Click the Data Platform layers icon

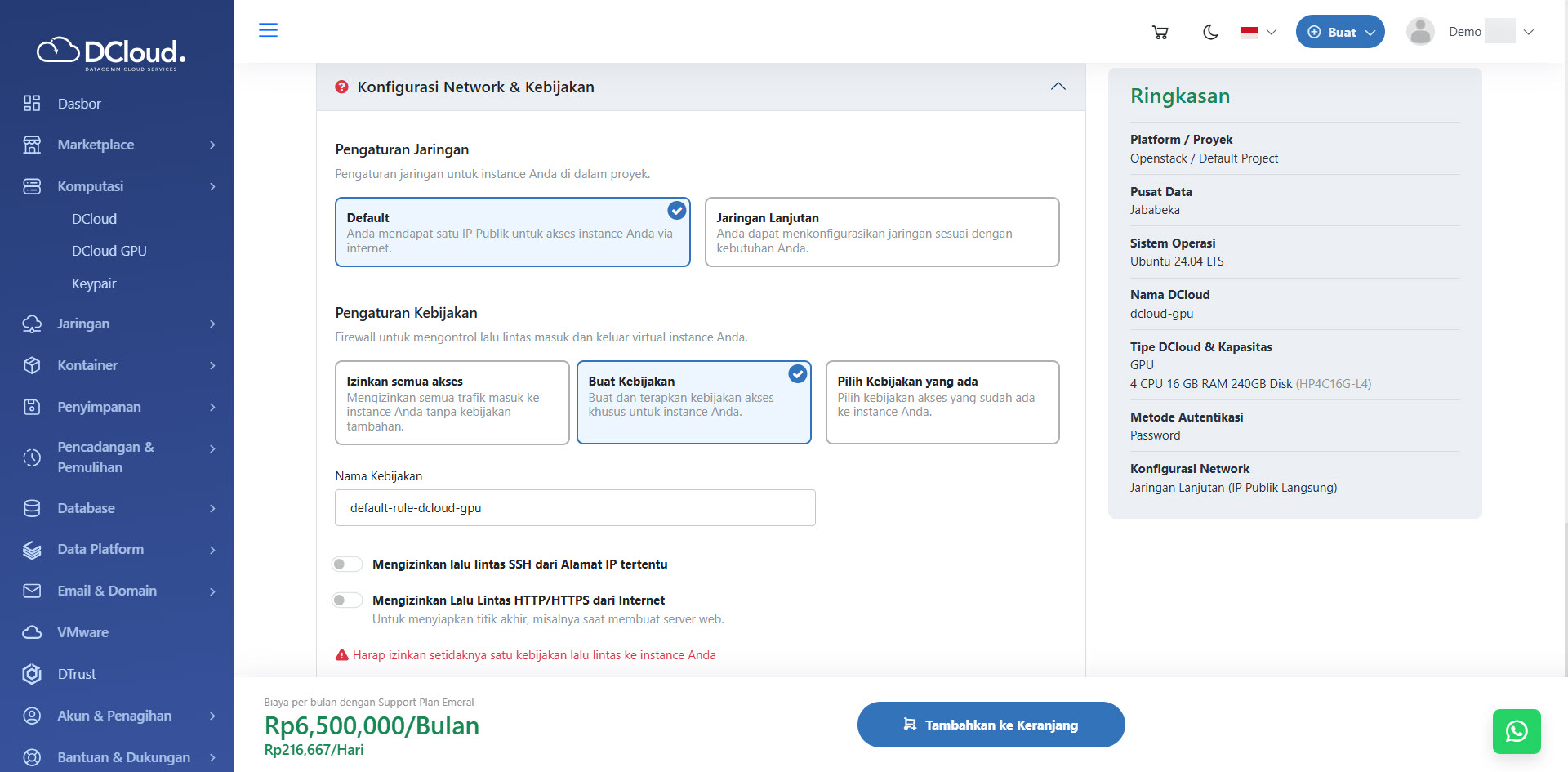click(32, 550)
